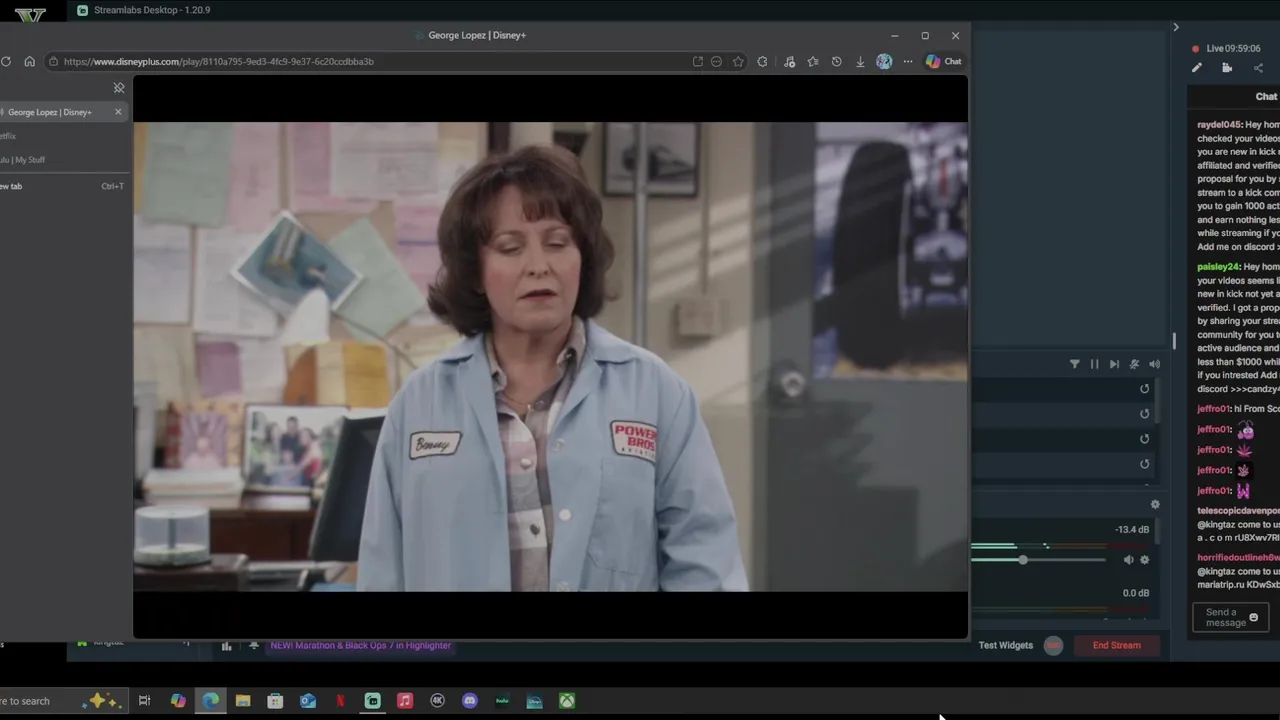Add this page to favorites star

tap(738, 61)
